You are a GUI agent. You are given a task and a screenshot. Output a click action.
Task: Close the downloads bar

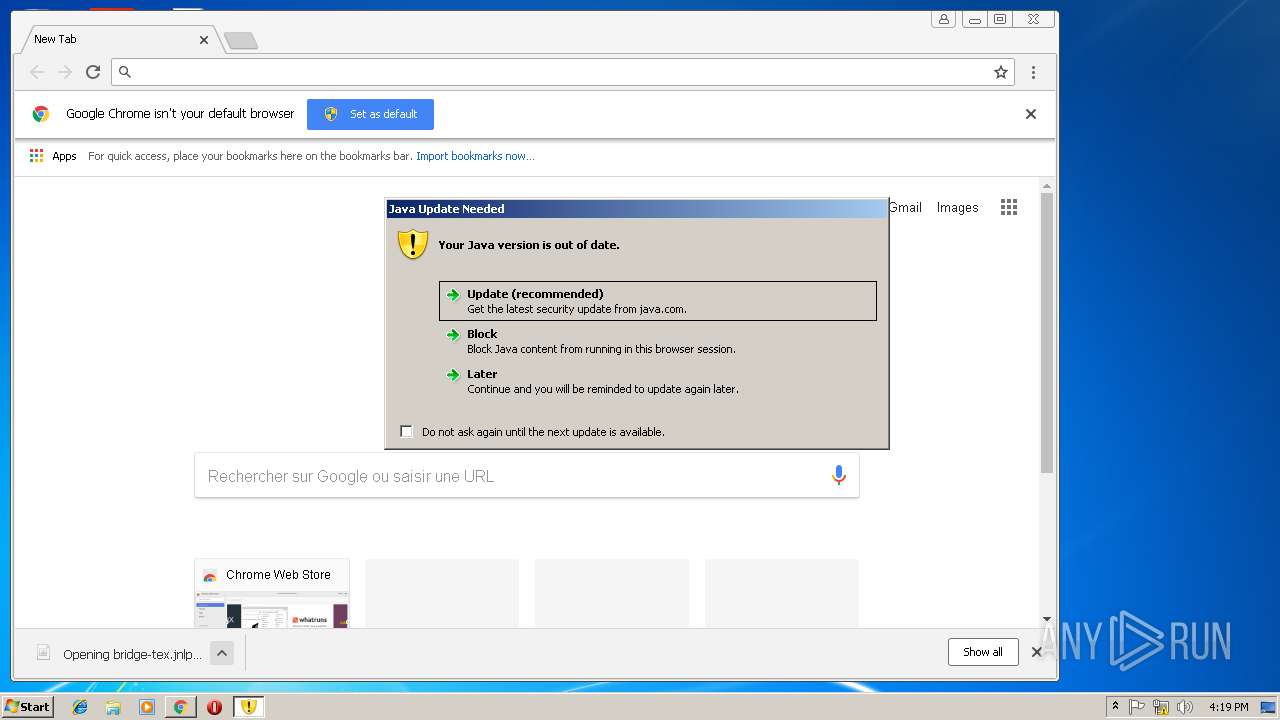pos(1036,652)
